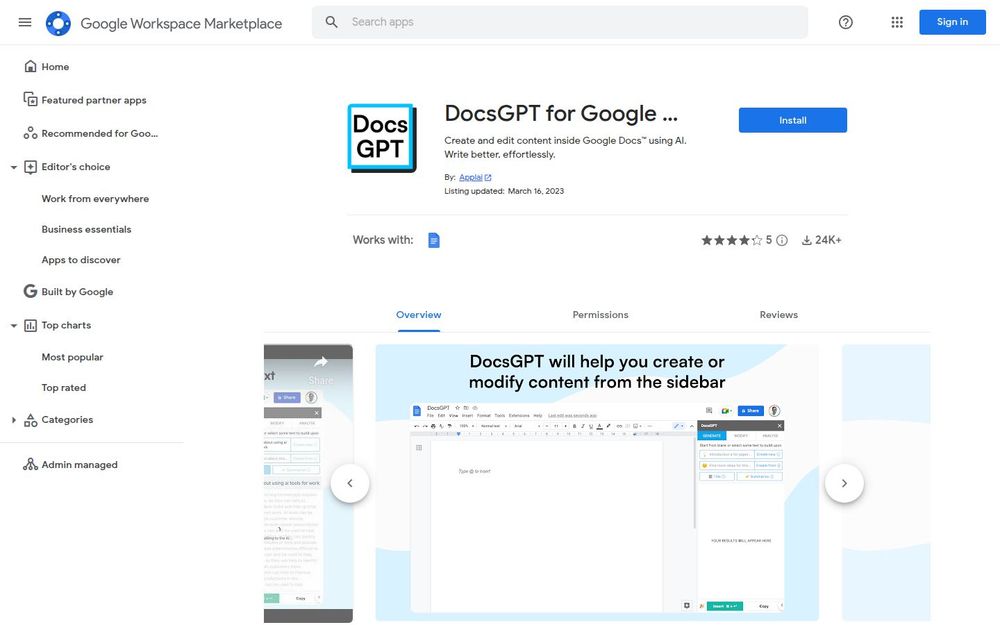Click the main DocsGPT sidebar screenshot
The width and height of the screenshot is (1000, 625).
tap(597, 483)
